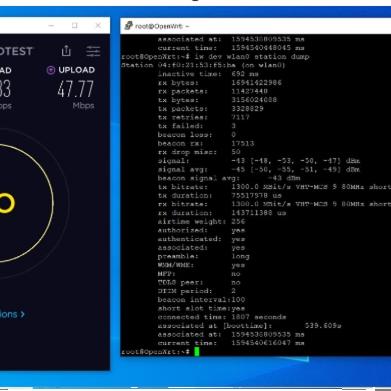Open the connections link with chevron
This screenshot has width=391, height=391.
click(x=12, y=314)
